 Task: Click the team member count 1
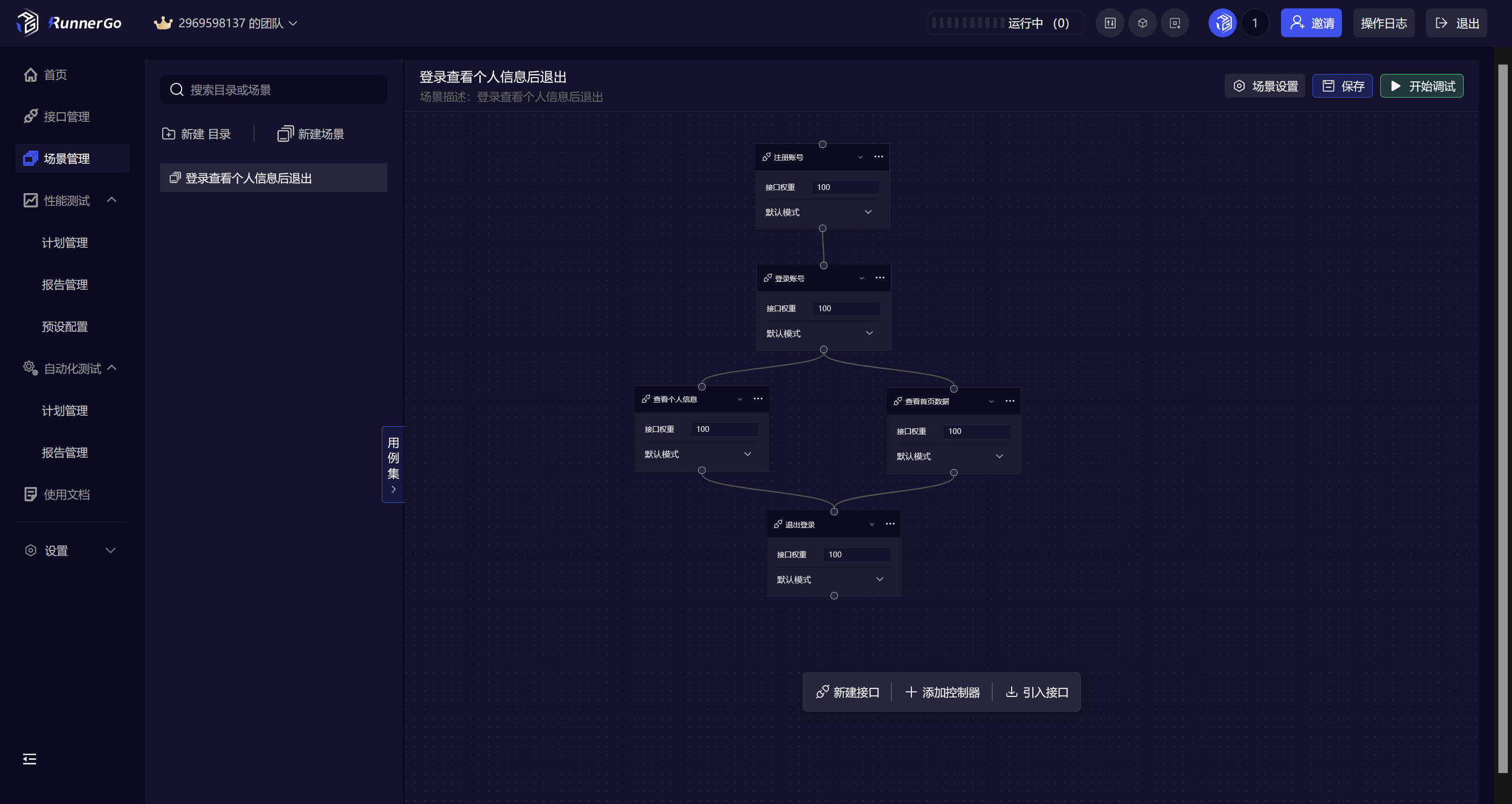pyautogui.click(x=1255, y=23)
